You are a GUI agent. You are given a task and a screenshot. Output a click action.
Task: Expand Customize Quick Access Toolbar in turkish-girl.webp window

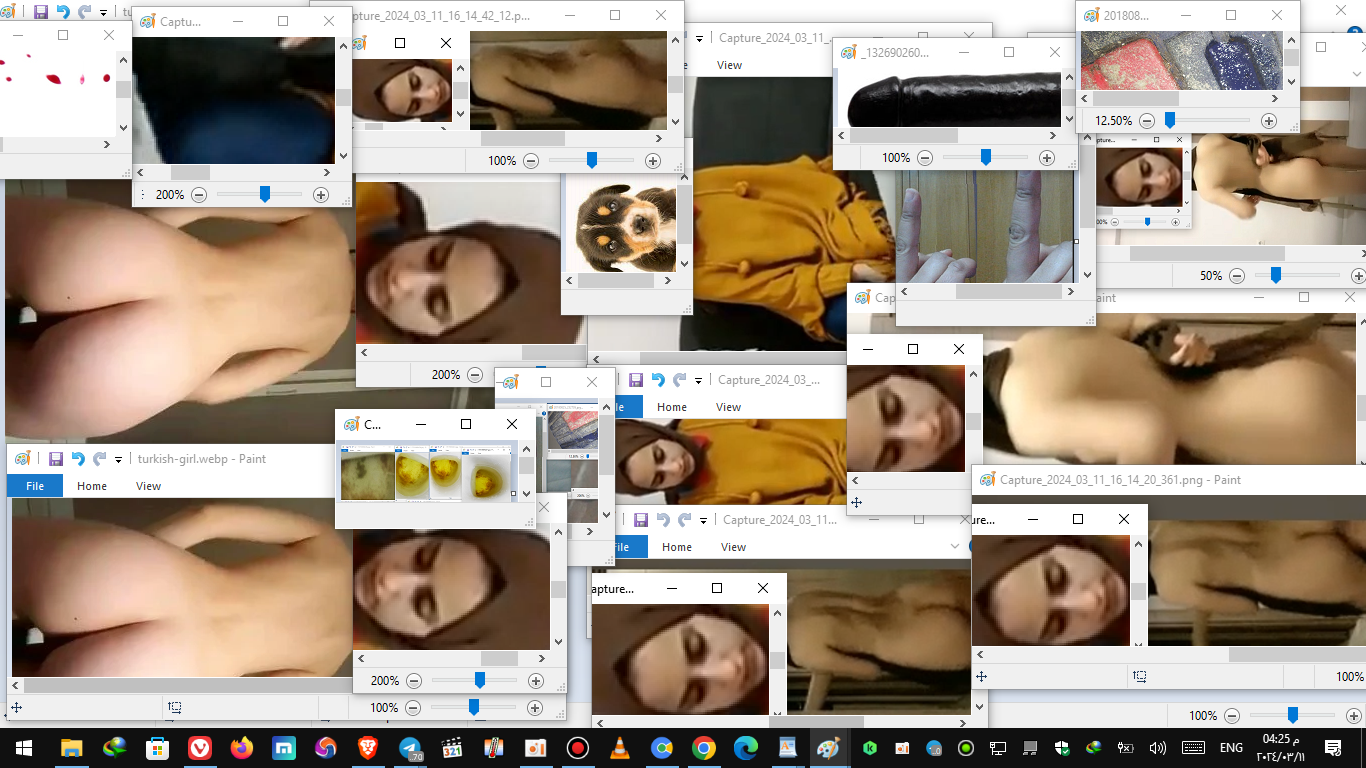pyautogui.click(x=118, y=460)
